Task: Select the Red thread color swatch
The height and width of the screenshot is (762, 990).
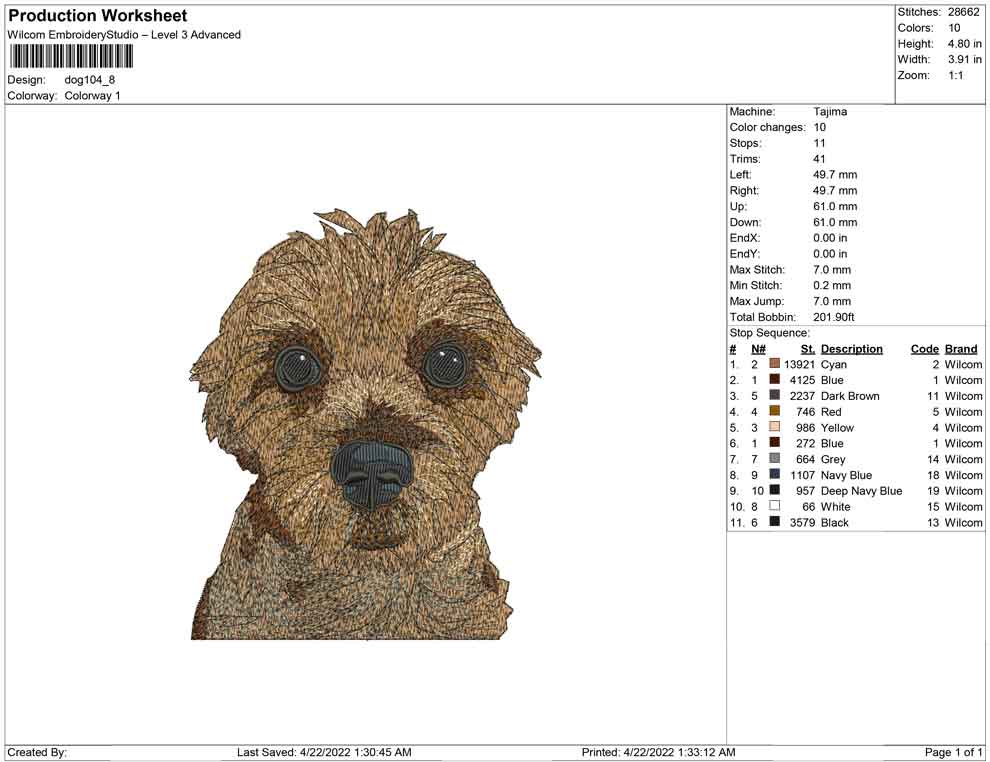Action: pos(773,412)
